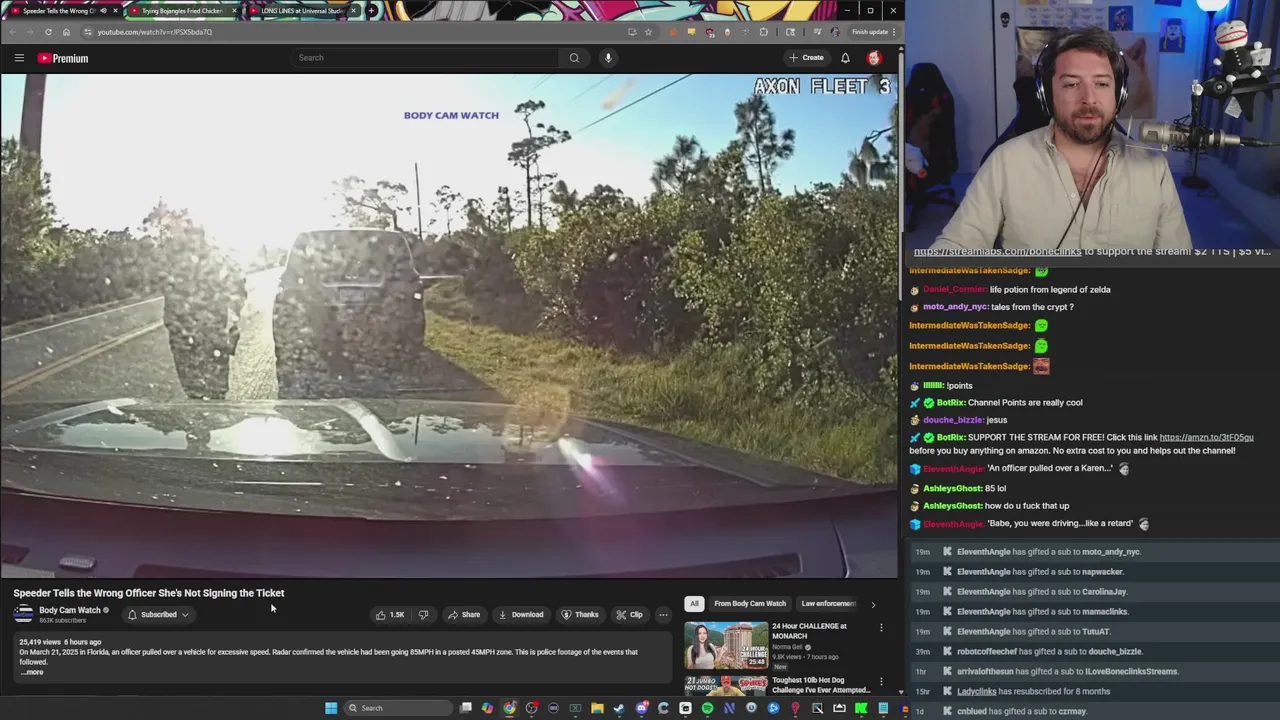Dislike the video with thumbs down
Image resolution: width=1280 pixels, height=720 pixels.
tap(423, 615)
